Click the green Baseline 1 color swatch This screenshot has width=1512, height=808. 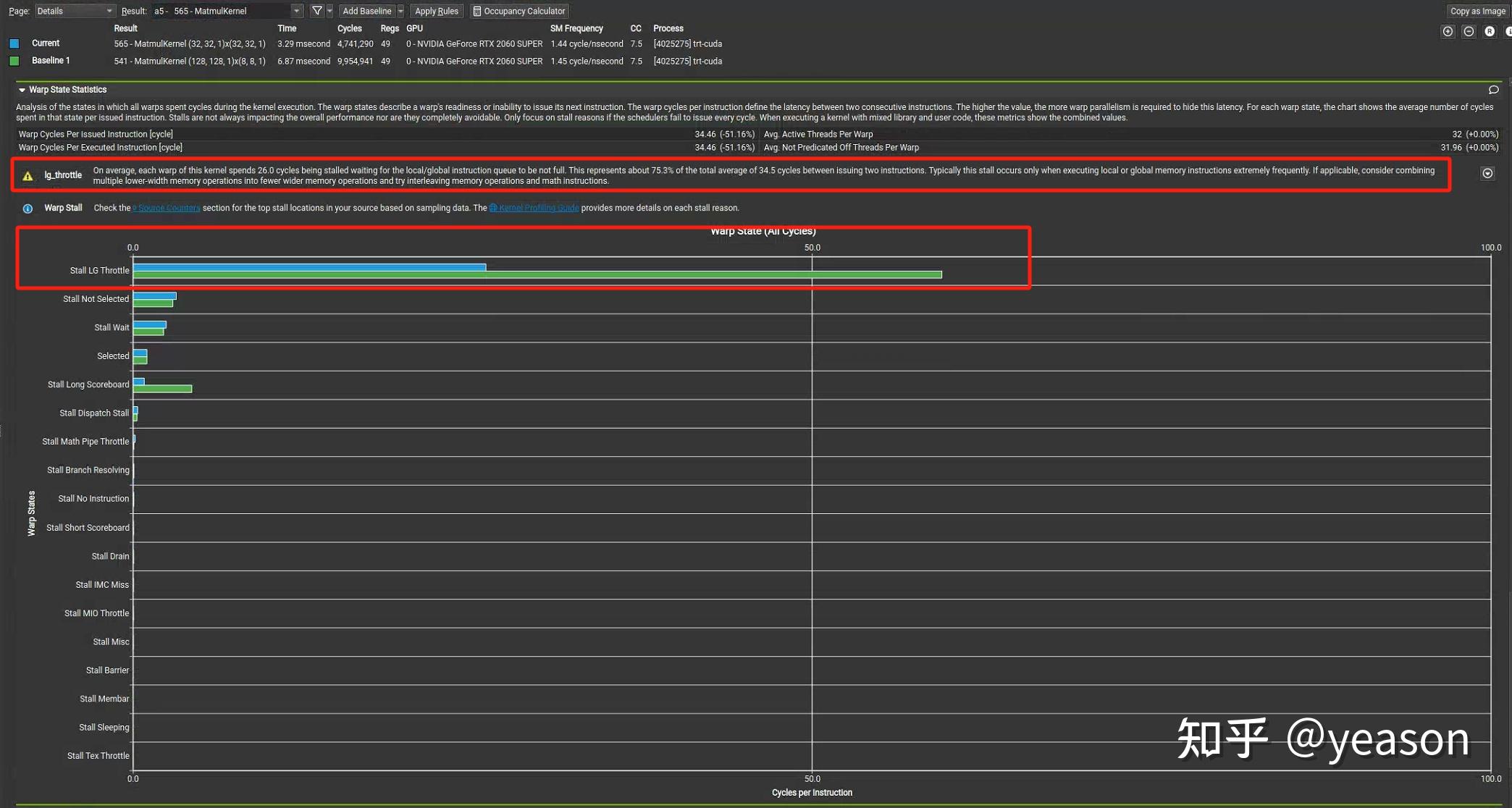(14, 61)
